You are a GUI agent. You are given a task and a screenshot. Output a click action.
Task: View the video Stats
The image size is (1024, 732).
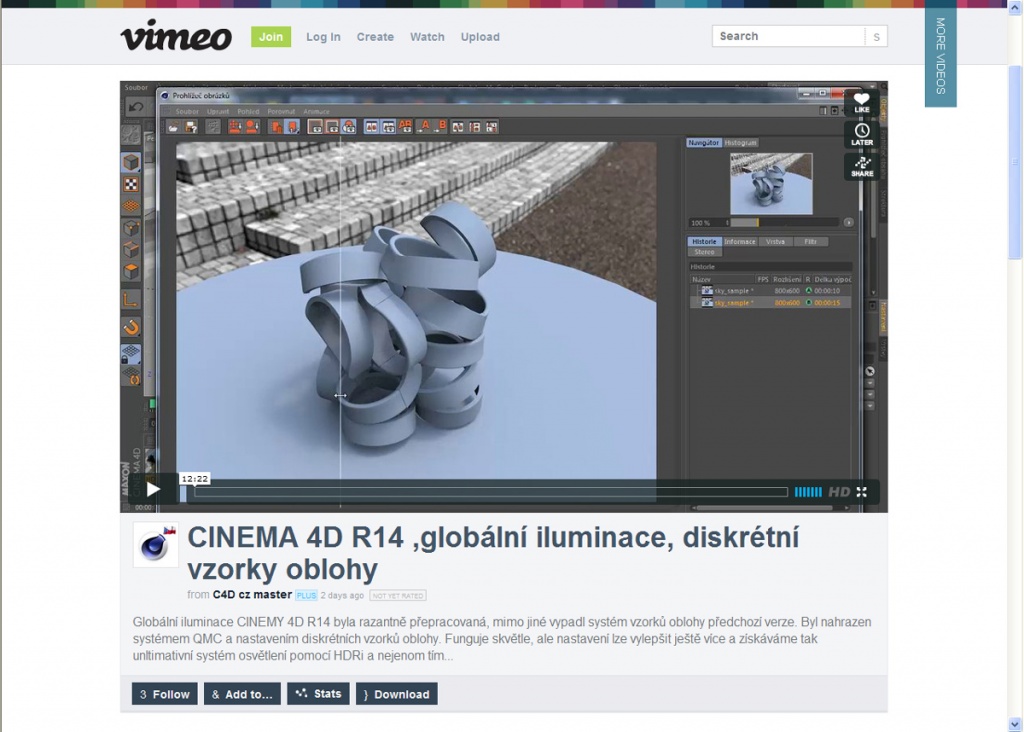pos(319,693)
